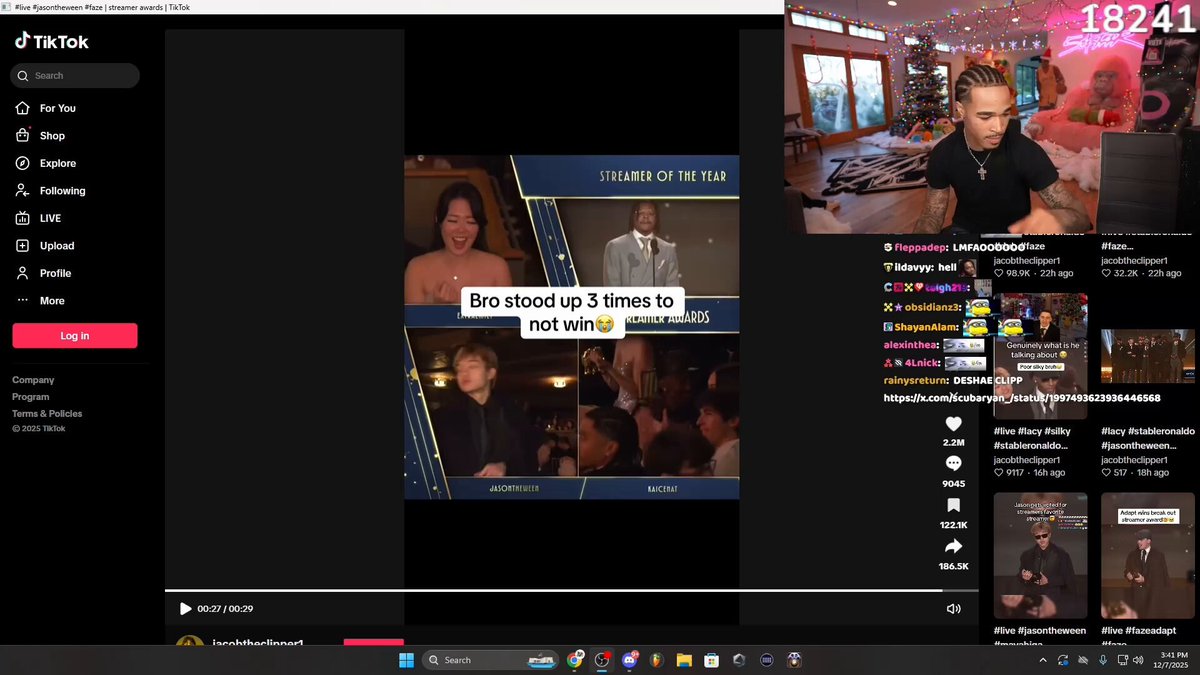Click rainysreturn's chat message

(x=953, y=380)
